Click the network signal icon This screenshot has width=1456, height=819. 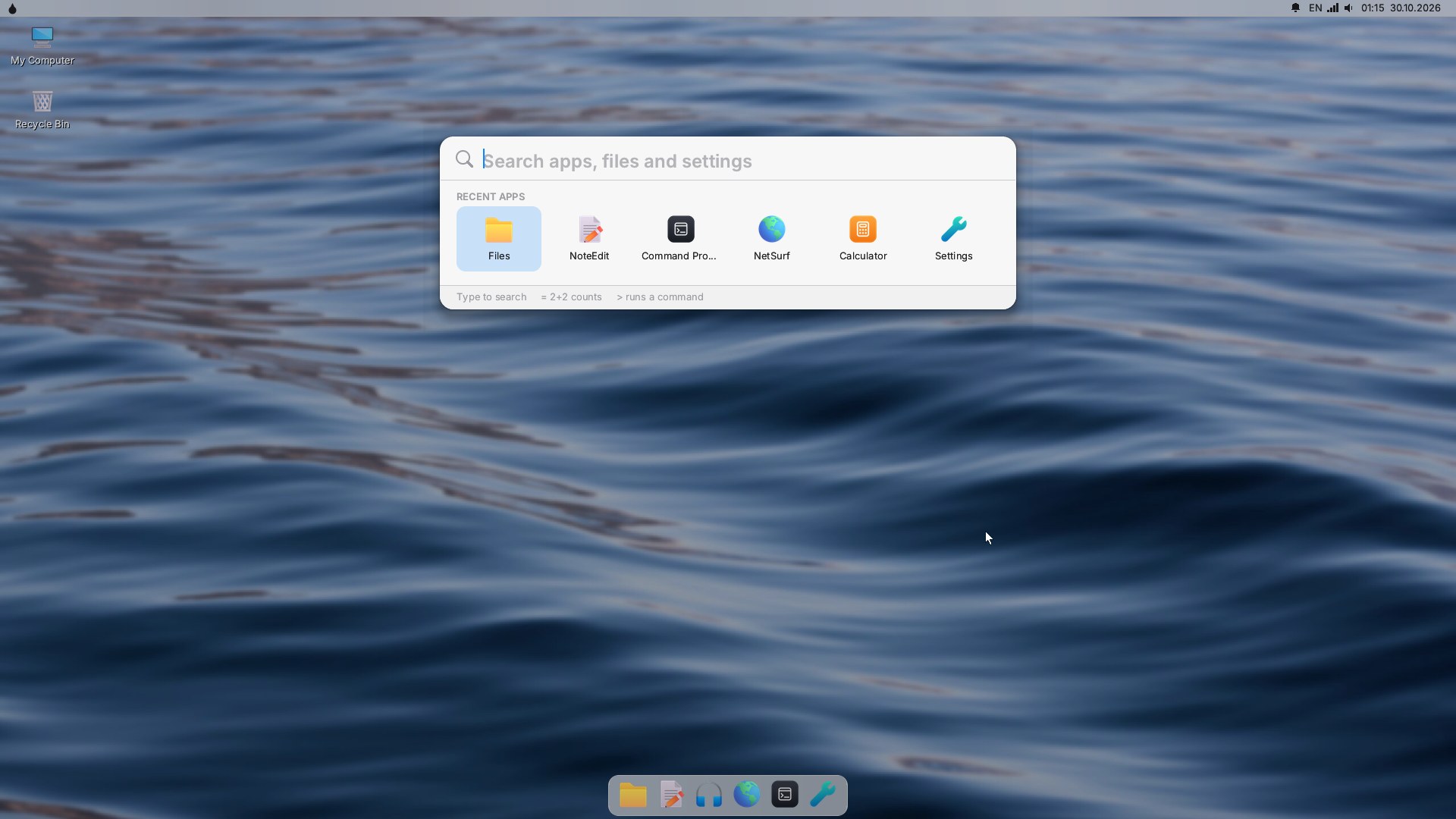[1333, 8]
